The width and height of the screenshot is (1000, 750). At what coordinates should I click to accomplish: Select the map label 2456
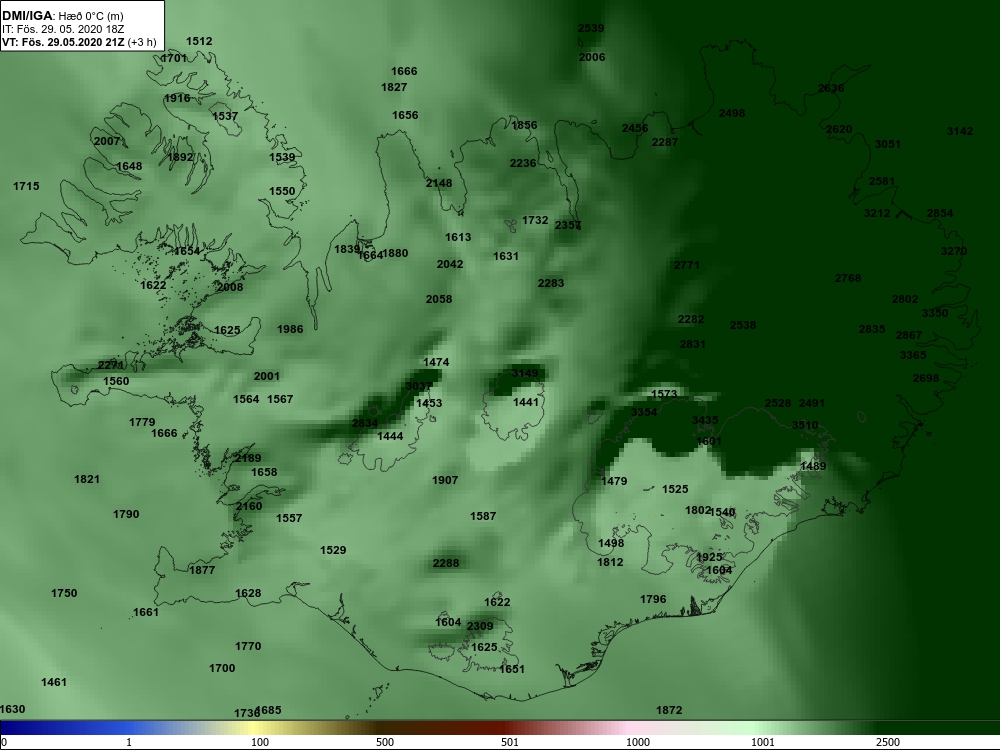[x=635, y=128]
